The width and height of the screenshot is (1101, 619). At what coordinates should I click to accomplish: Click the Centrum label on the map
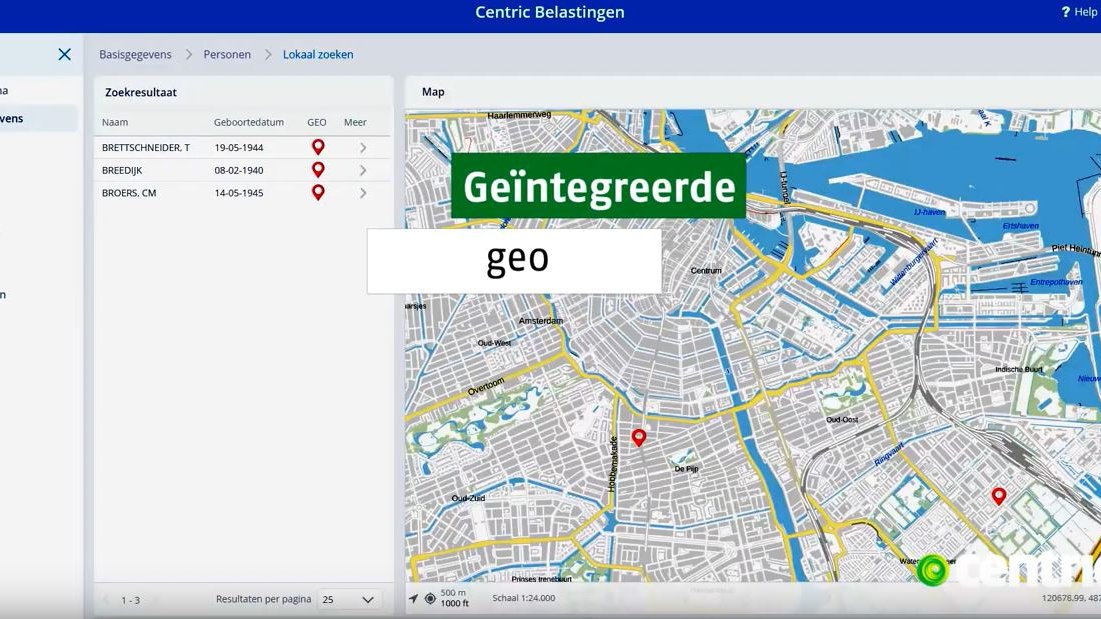pyautogui.click(x=706, y=270)
